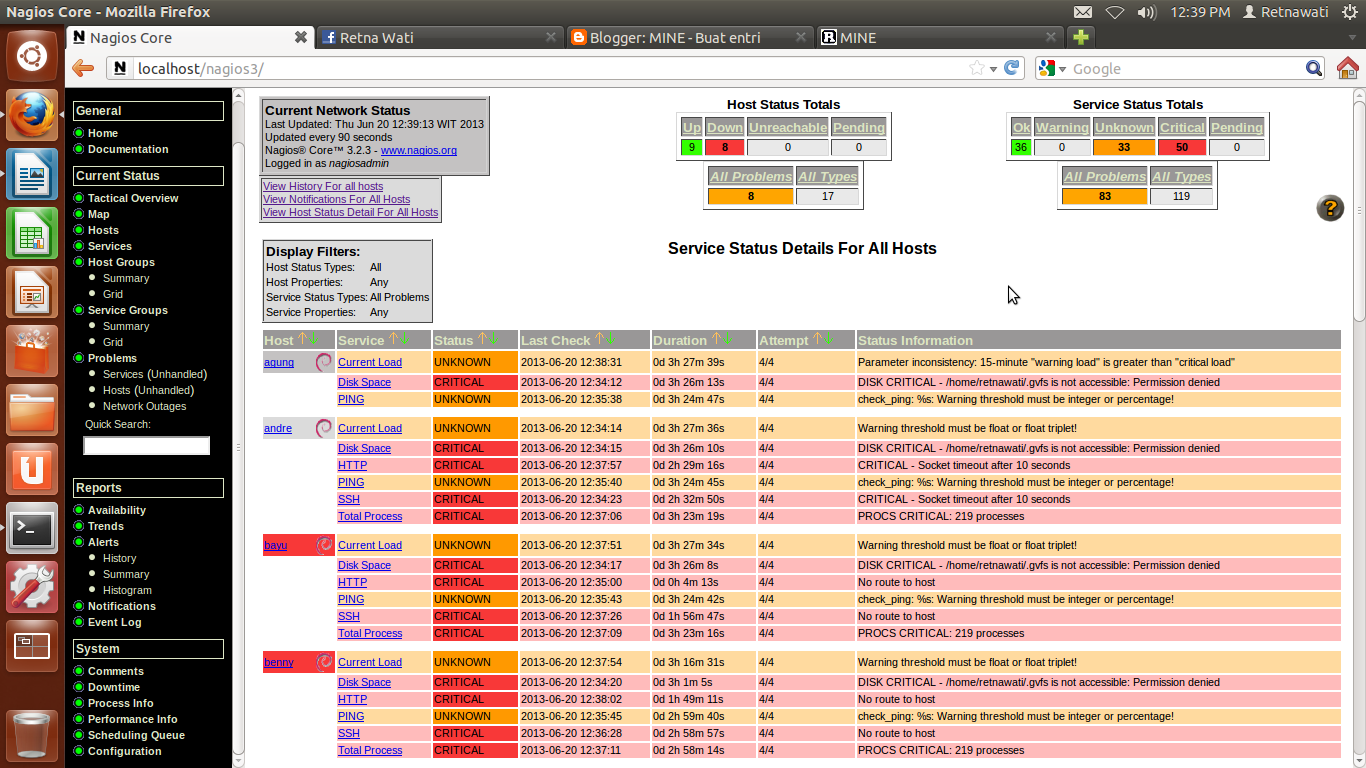1366x768 pixels.
Task: Open the agung host link
Action: 279,362
